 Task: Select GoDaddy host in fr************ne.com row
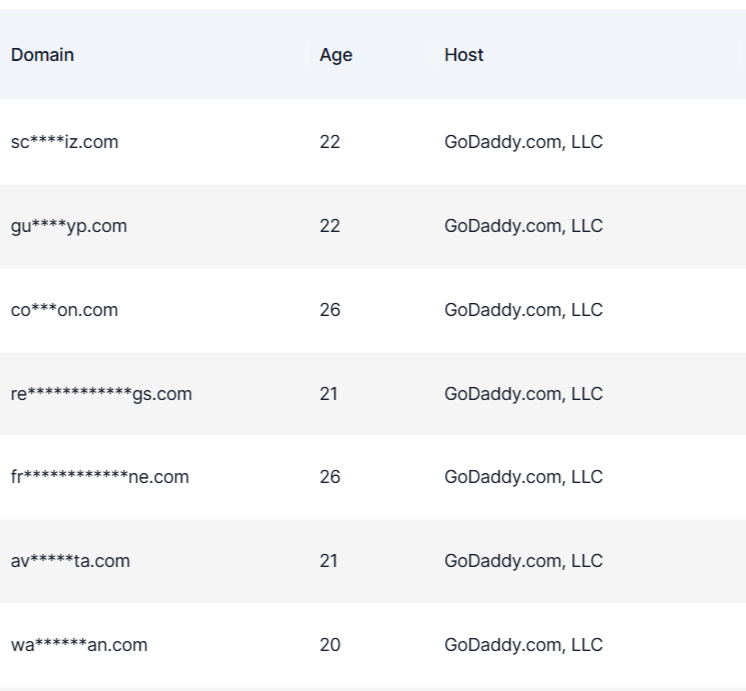pos(523,478)
